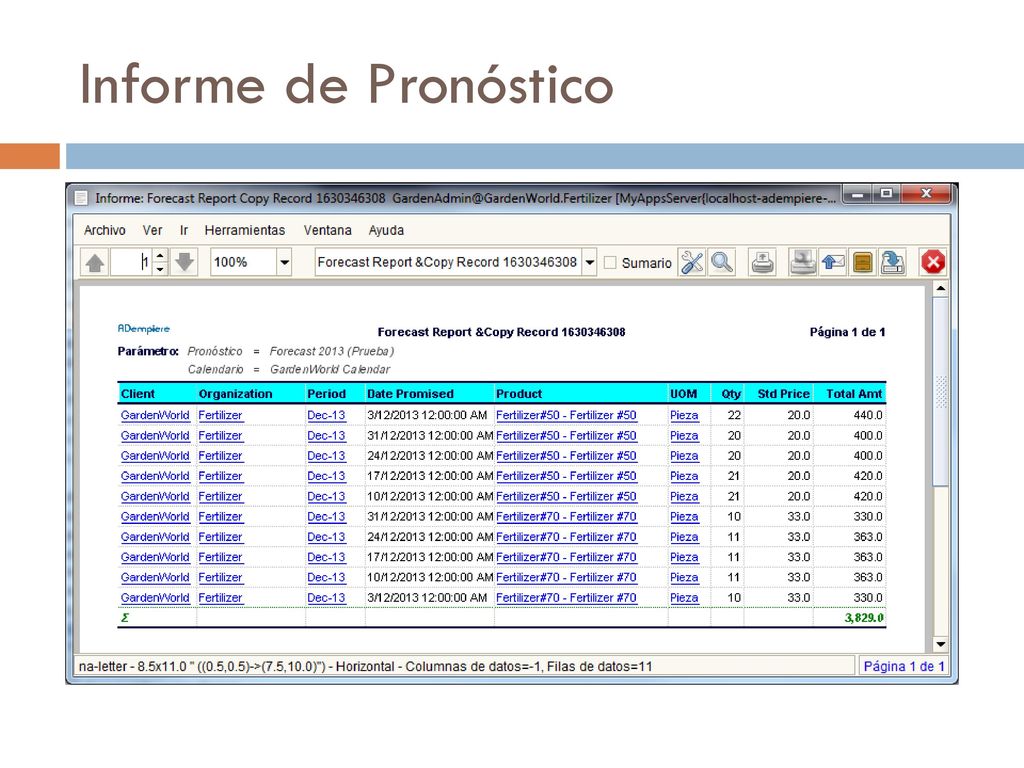Click Pieza UOM link in Qty 22 row
Viewport: 1024px width, 768px height.
(x=684, y=415)
